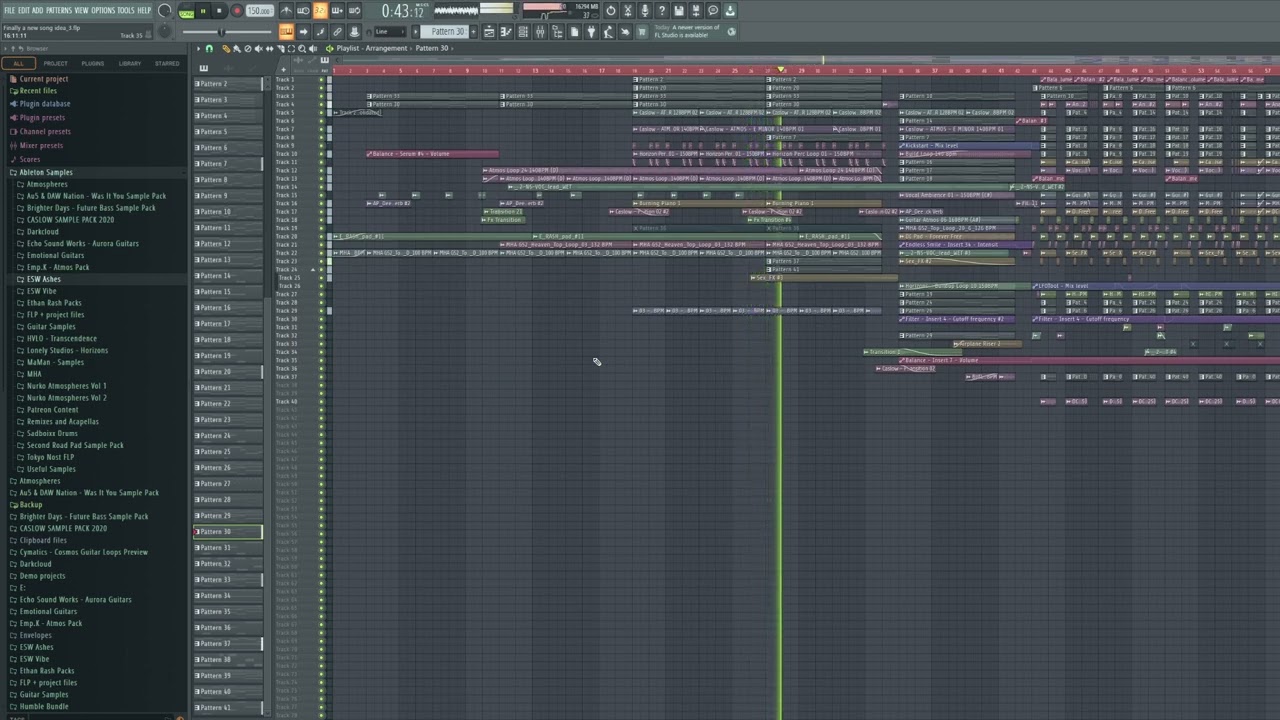Select Pattern 41 in the picker list
1280x720 pixels.
(x=228, y=708)
